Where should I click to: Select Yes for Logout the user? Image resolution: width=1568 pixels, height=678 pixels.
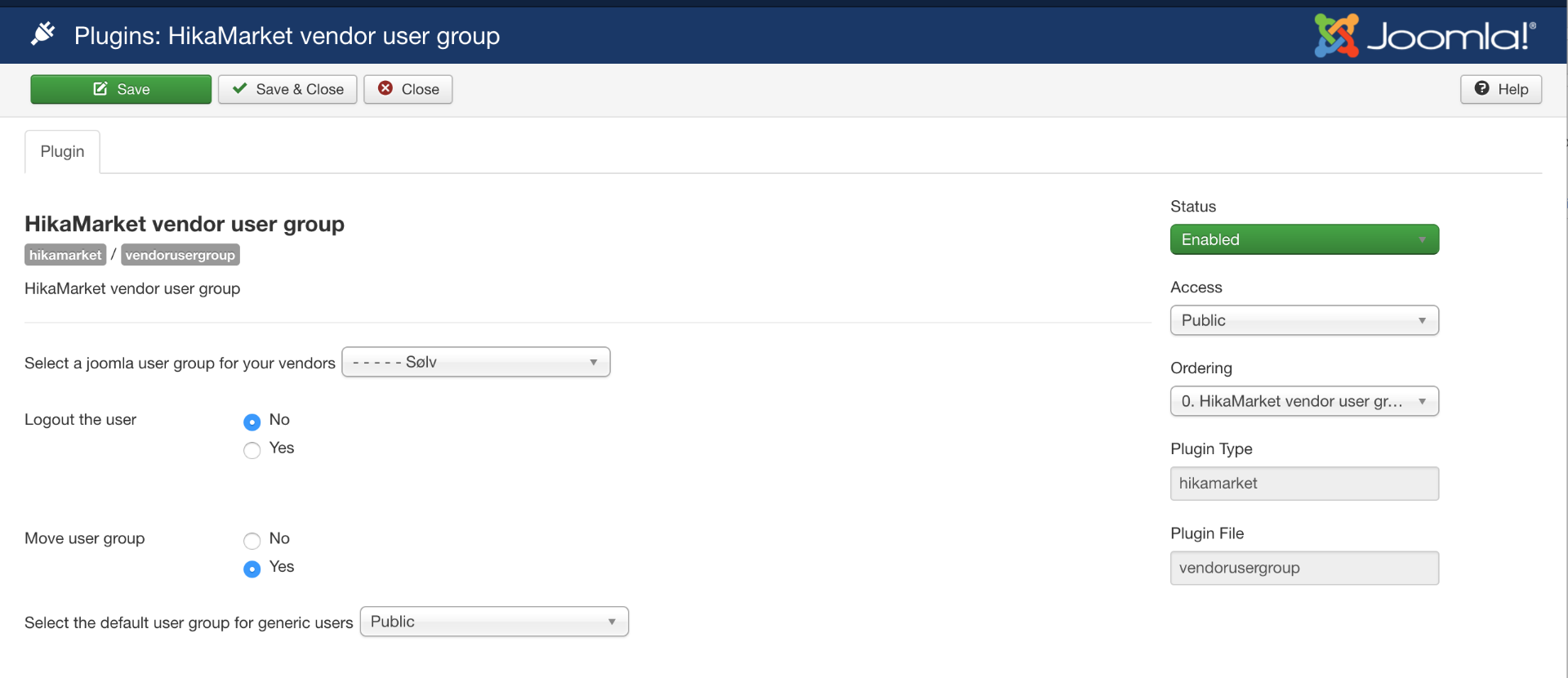[x=252, y=450]
